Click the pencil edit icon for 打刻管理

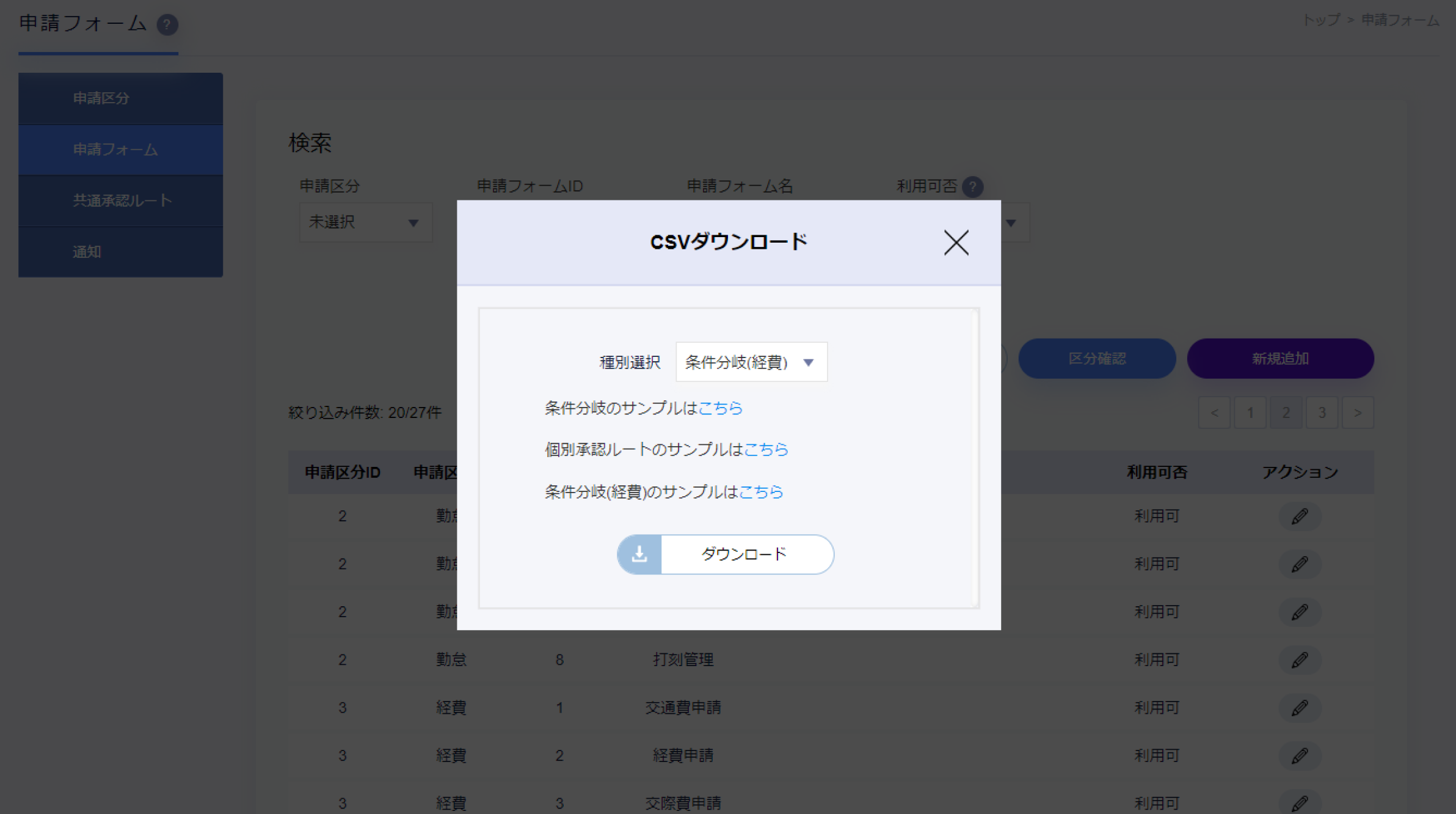pyautogui.click(x=1300, y=660)
